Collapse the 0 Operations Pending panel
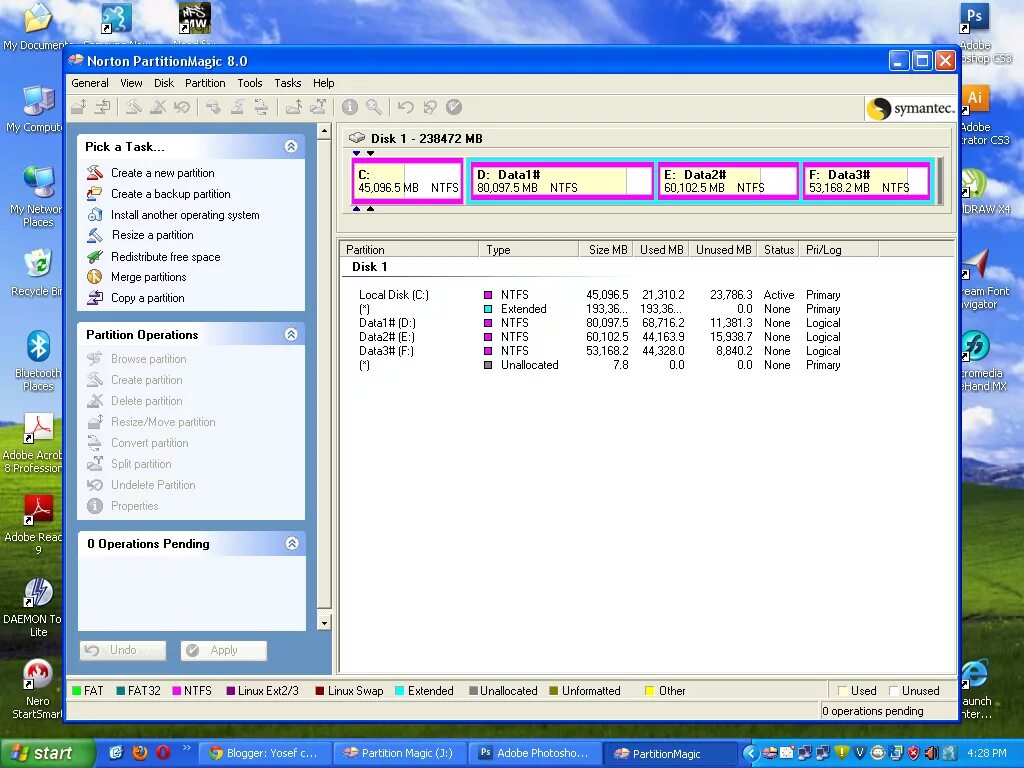This screenshot has height=768, width=1024. pyautogui.click(x=292, y=543)
